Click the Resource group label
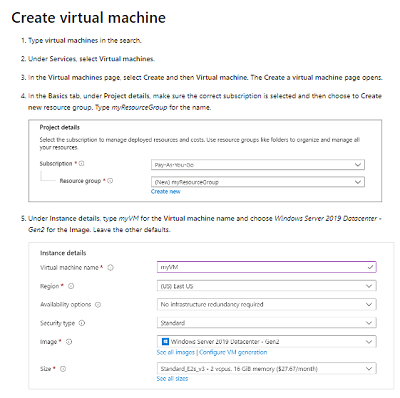 point(80,181)
